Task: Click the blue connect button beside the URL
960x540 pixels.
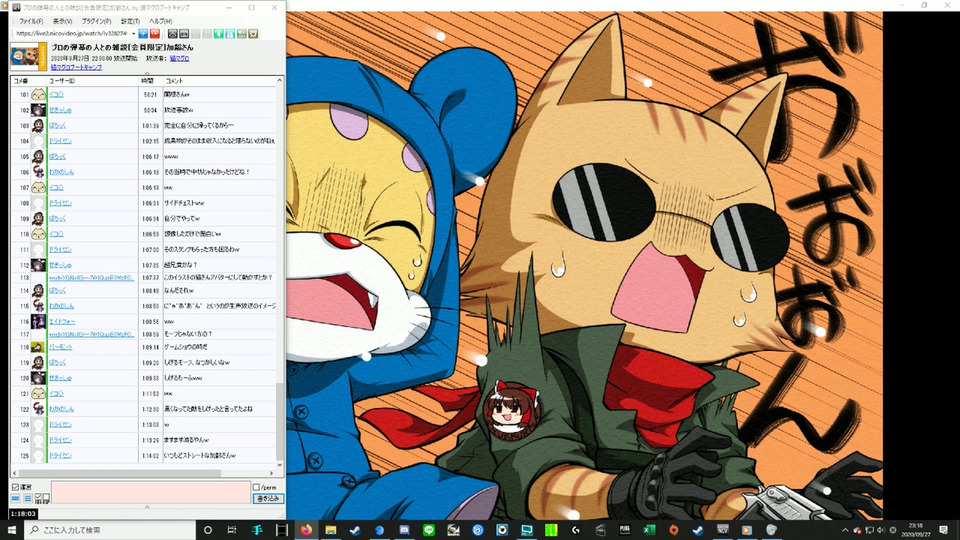Action: 143,34
